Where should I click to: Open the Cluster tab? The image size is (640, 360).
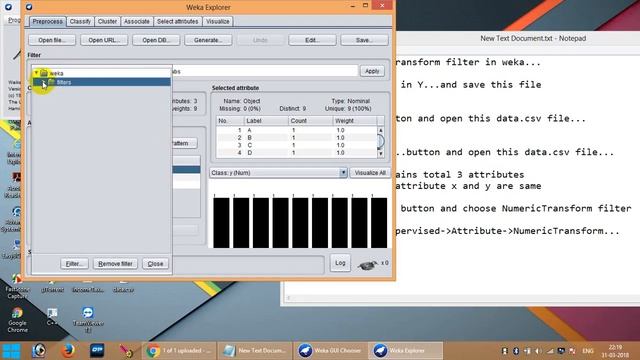coord(107,21)
